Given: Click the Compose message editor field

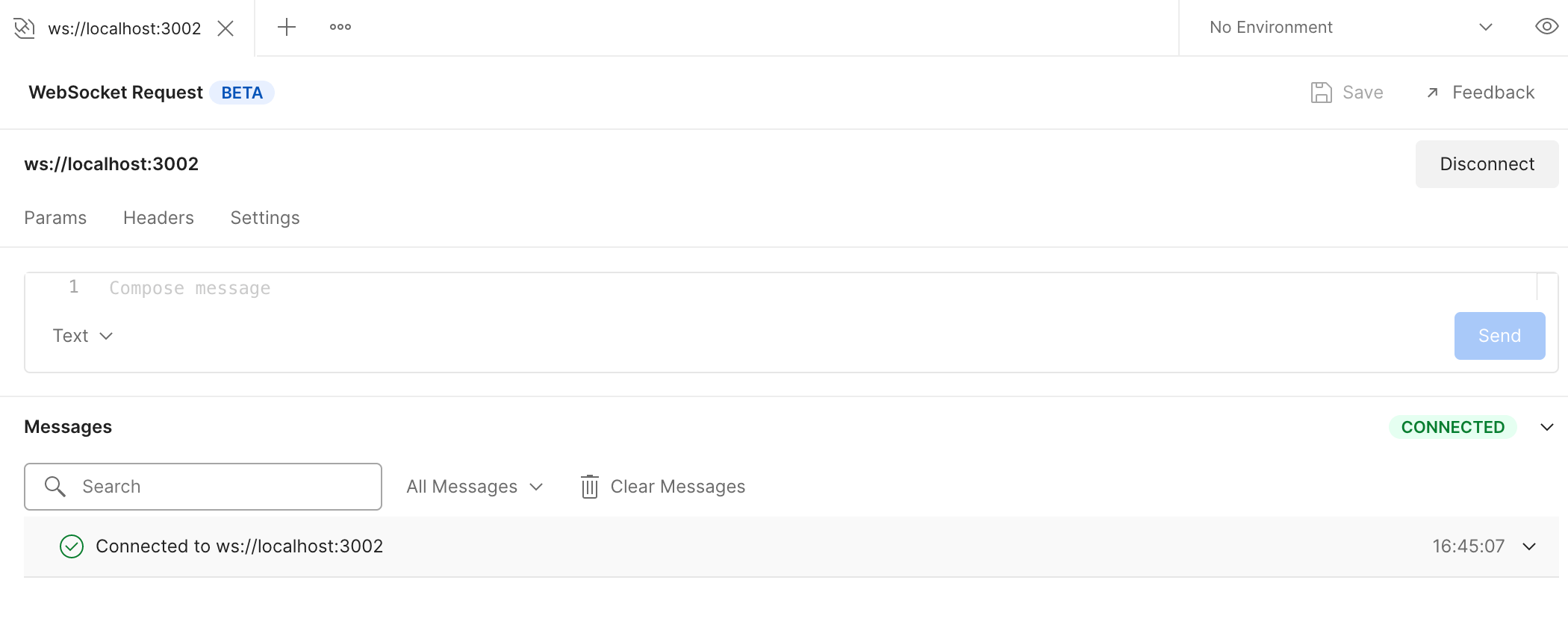Looking at the screenshot, I should [x=747, y=289].
